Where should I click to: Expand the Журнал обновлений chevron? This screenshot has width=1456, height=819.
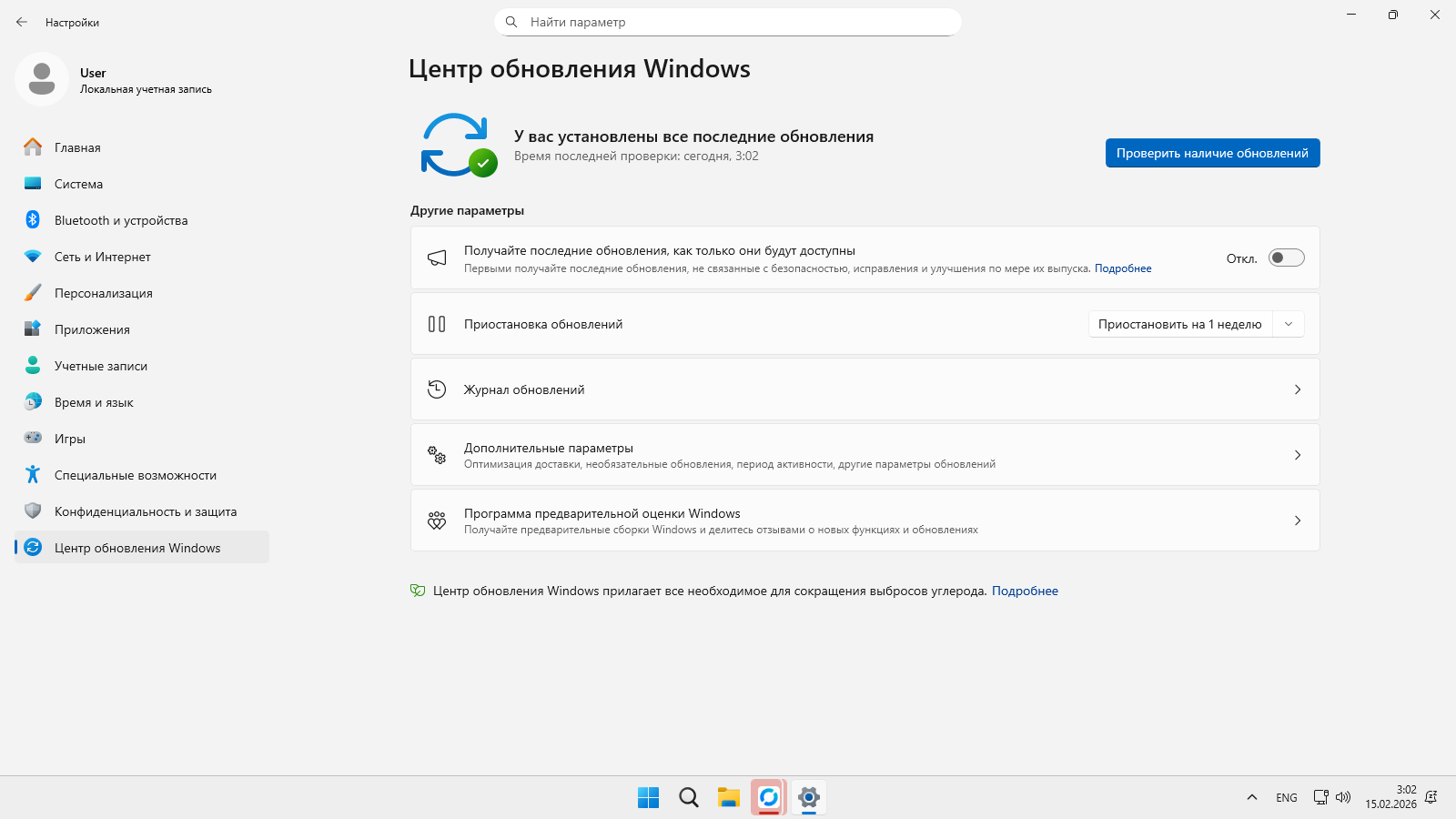[1297, 389]
